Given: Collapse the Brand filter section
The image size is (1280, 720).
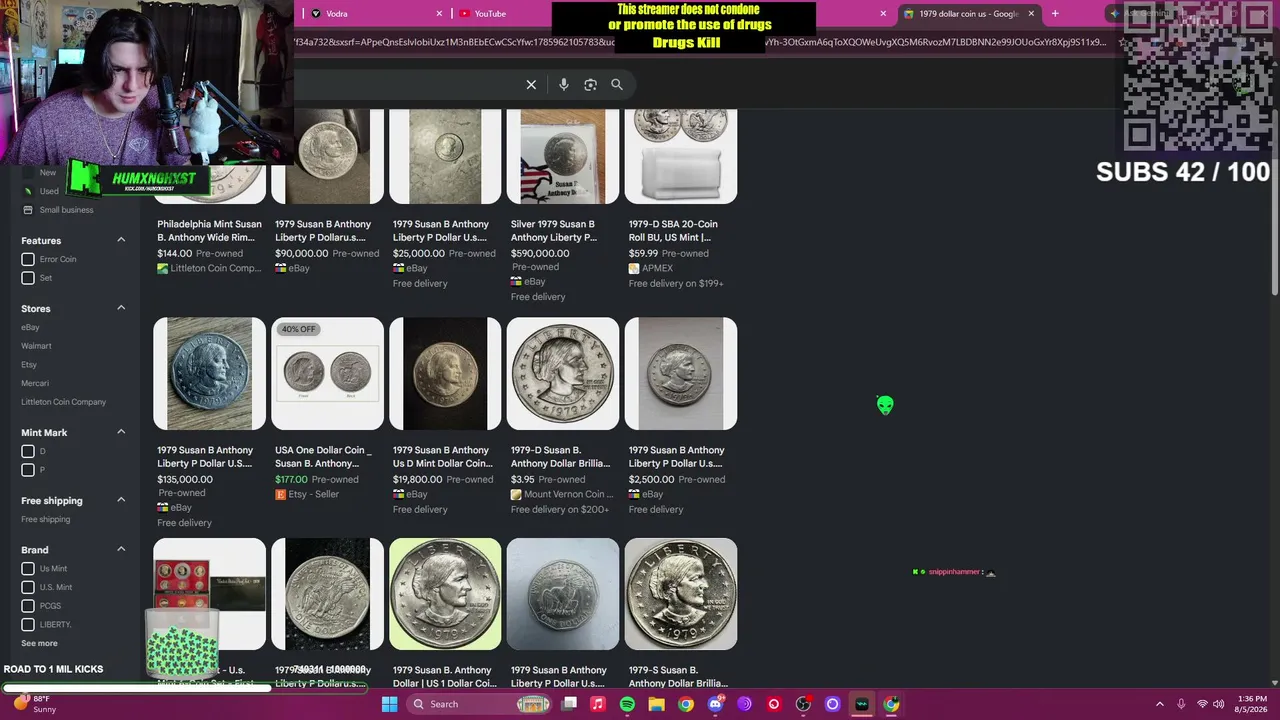Looking at the screenshot, I should point(121,549).
